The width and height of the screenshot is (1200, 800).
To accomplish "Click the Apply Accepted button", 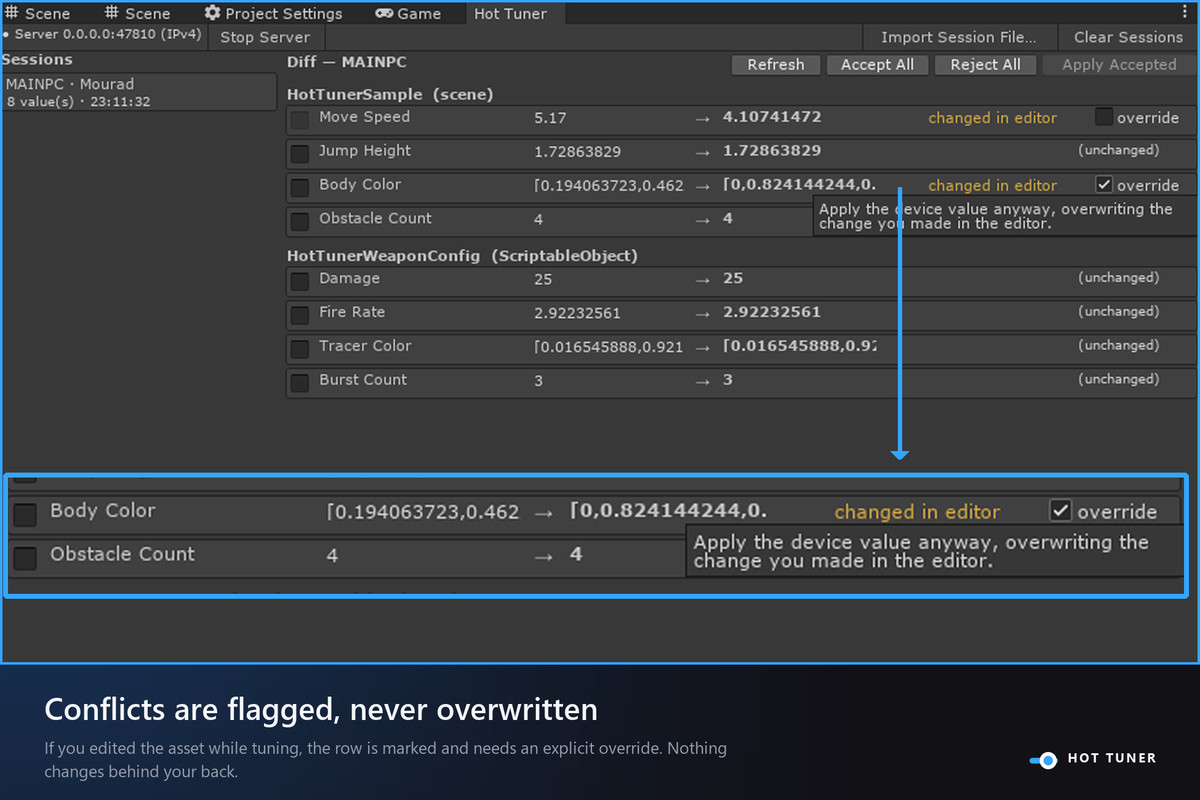I will tap(1119, 65).
